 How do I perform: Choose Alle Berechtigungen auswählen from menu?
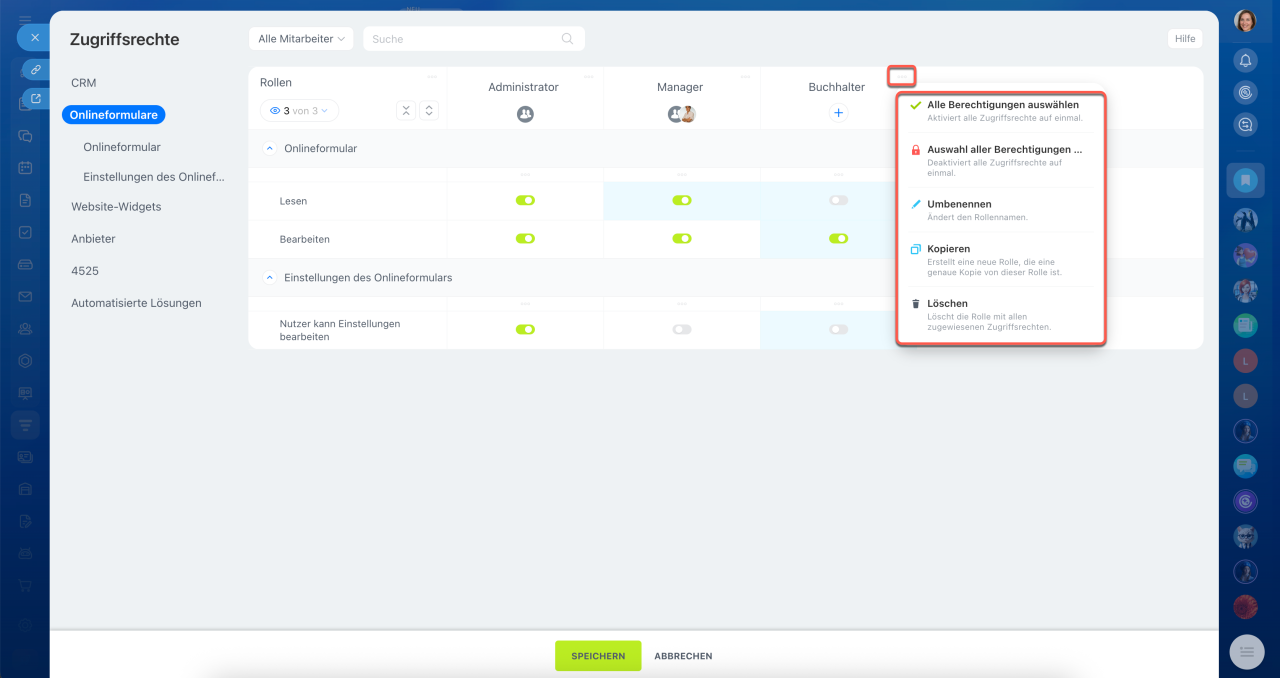1001,111
